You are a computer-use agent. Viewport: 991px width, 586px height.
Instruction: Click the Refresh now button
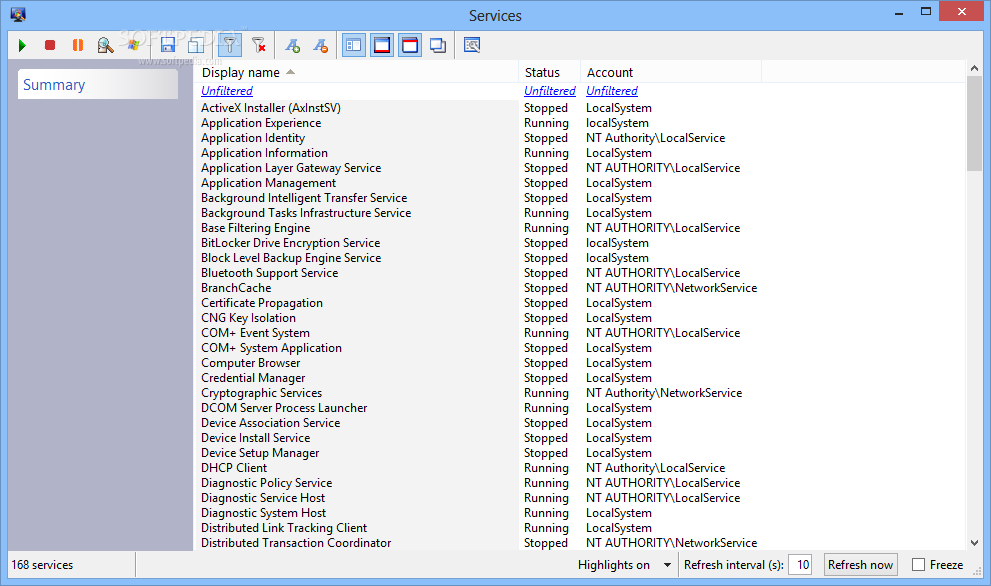point(860,565)
